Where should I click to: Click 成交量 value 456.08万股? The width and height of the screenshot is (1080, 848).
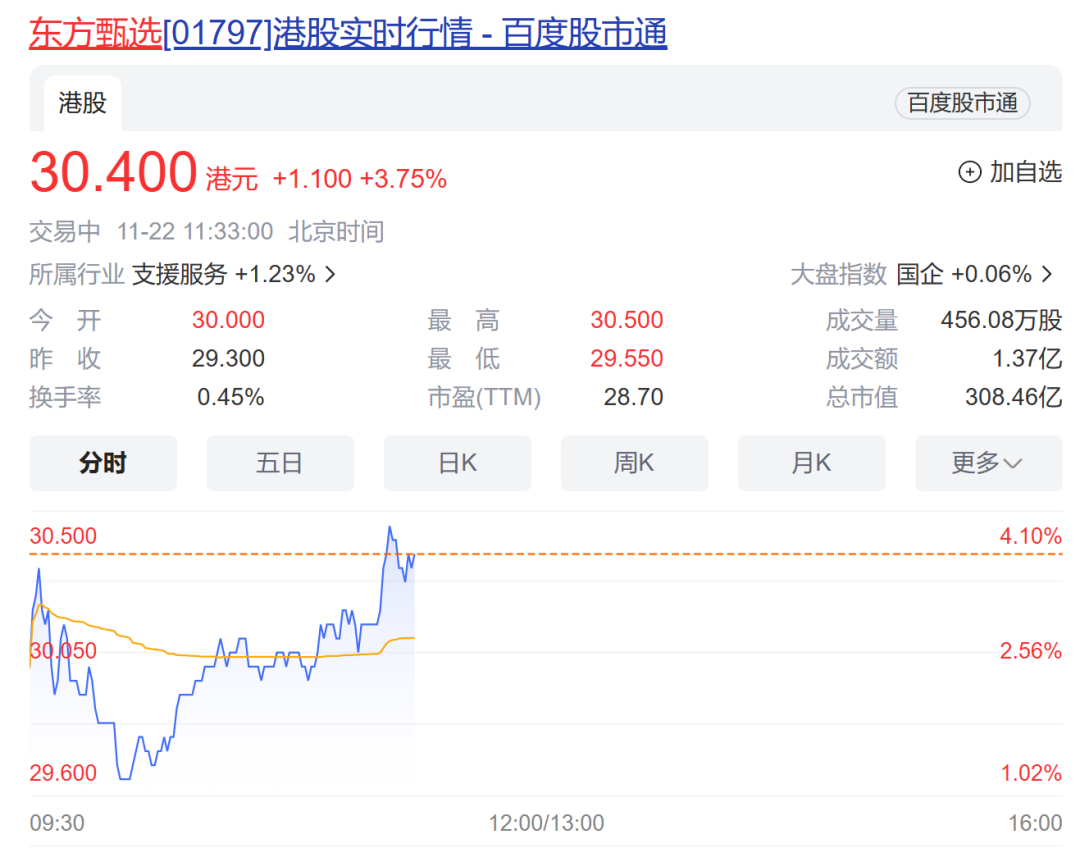[1001, 320]
